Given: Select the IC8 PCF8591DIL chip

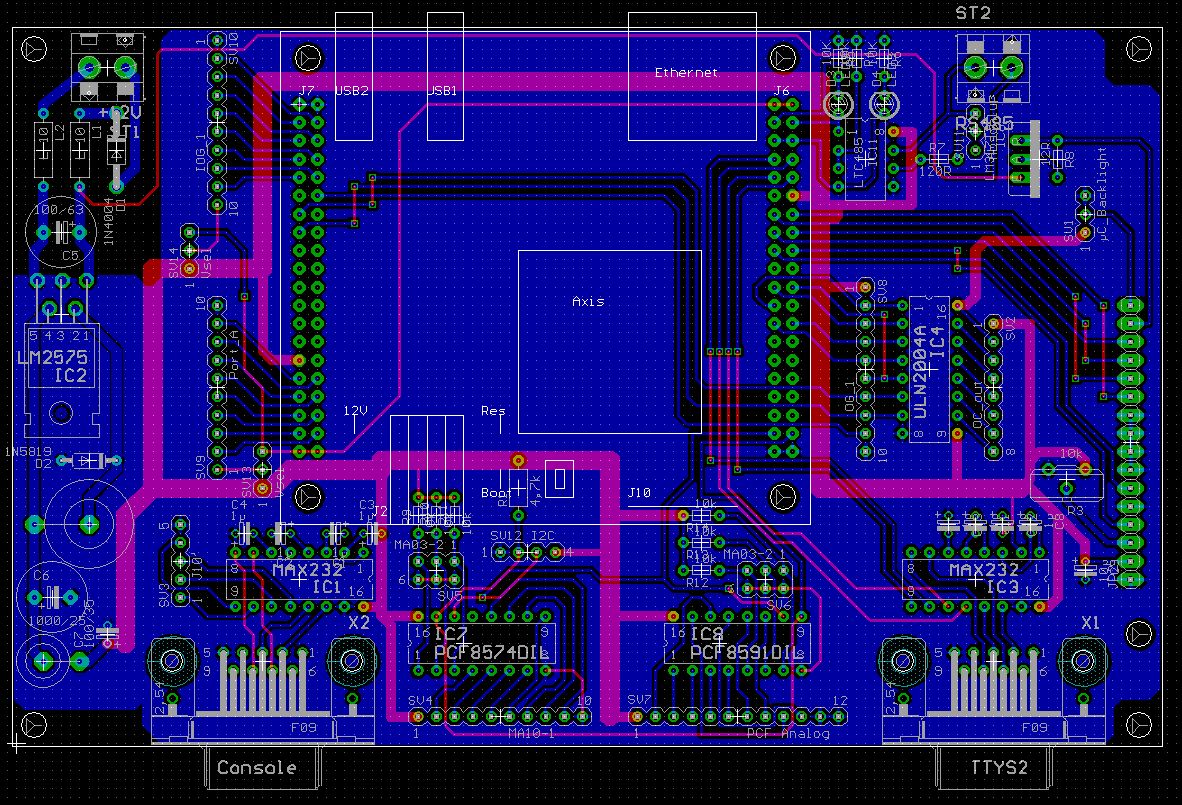Looking at the screenshot, I should coord(738,644).
